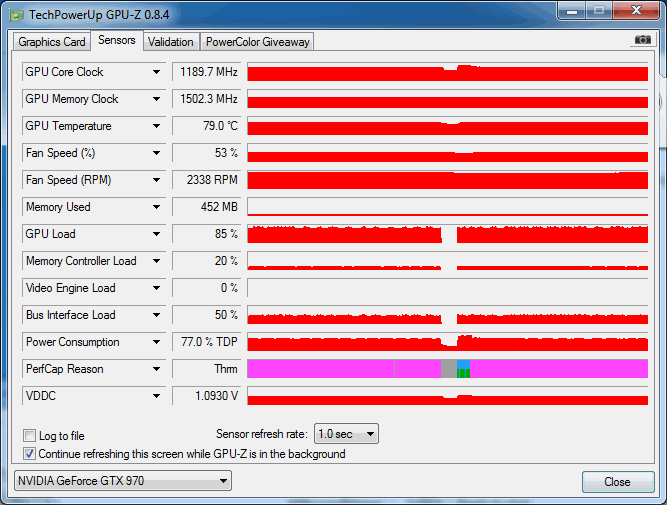
Task: Click the Power Consumption value field
Action: (207, 342)
